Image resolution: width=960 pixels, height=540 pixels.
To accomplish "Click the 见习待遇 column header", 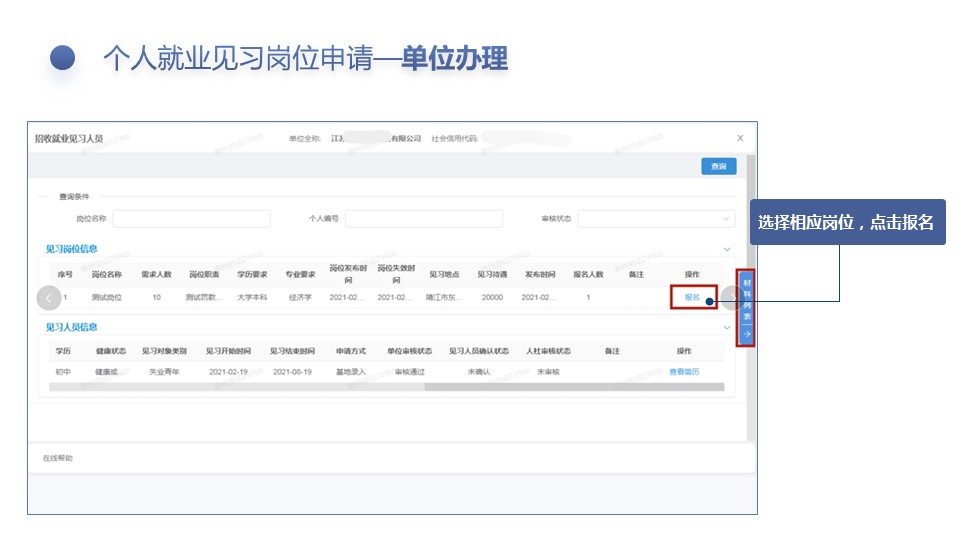I will tap(491, 274).
